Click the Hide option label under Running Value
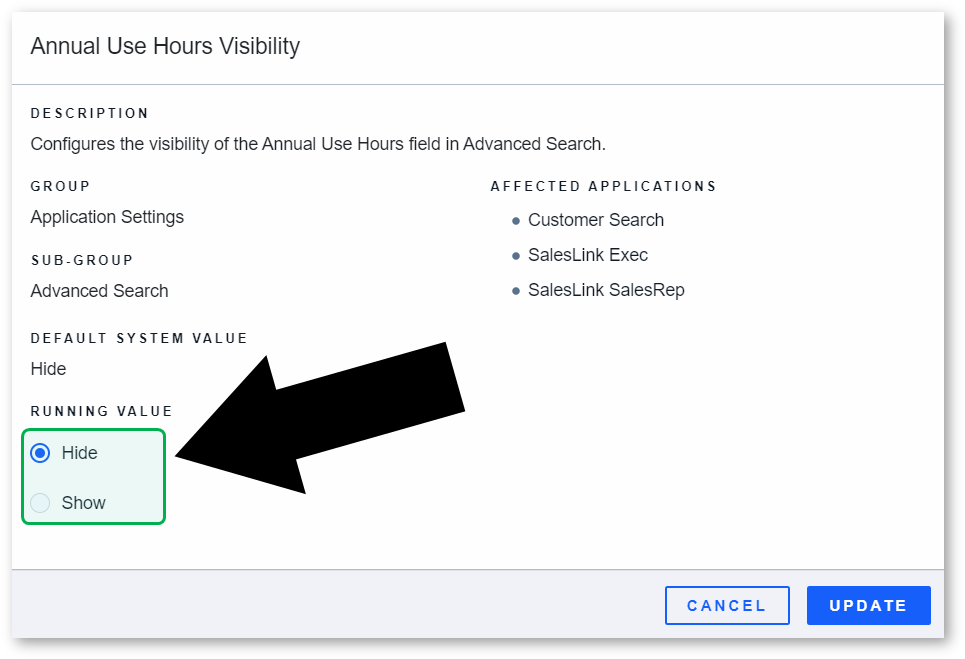The width and height of the screenshot is (965, 659). pyautogui.click(x=79, y=453)
